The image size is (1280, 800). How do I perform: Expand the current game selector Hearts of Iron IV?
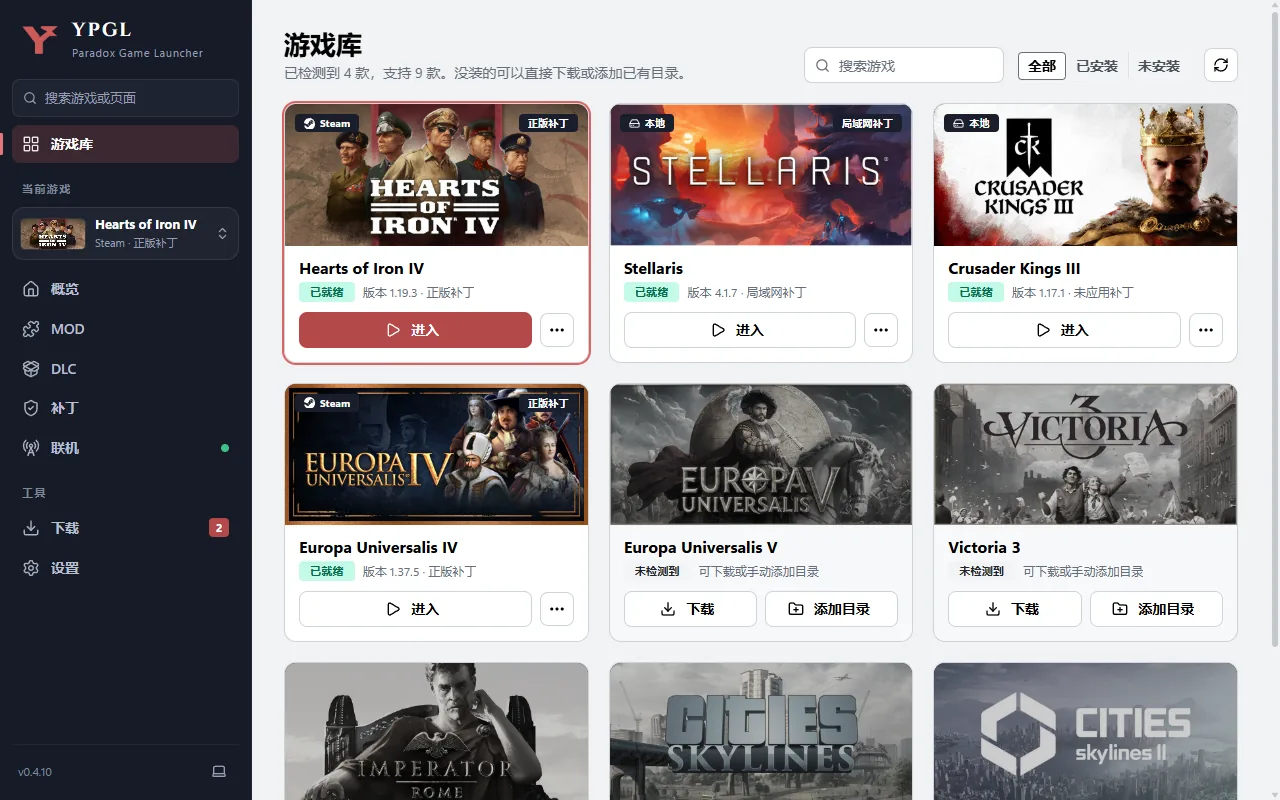tap(125, 233)
